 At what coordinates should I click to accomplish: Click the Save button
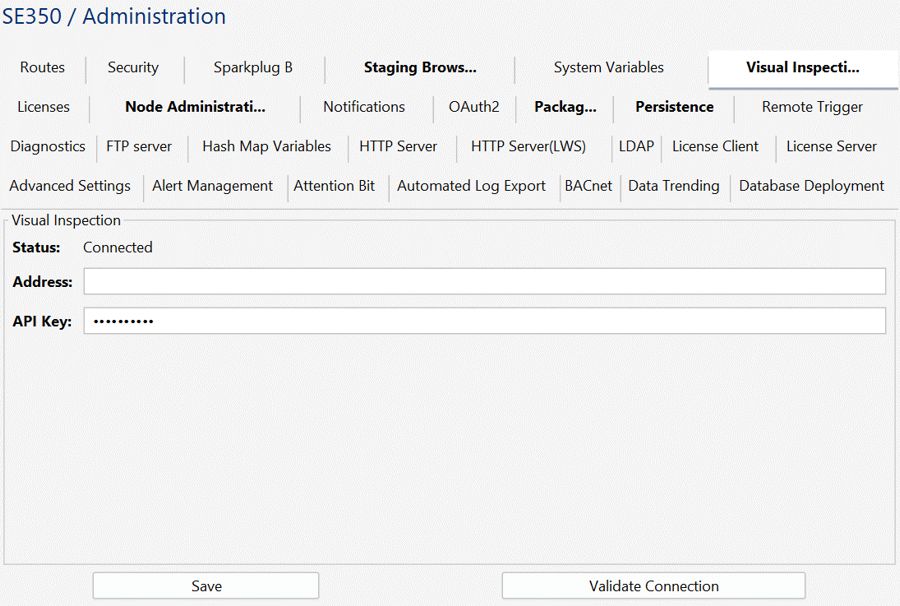(206, 586)
